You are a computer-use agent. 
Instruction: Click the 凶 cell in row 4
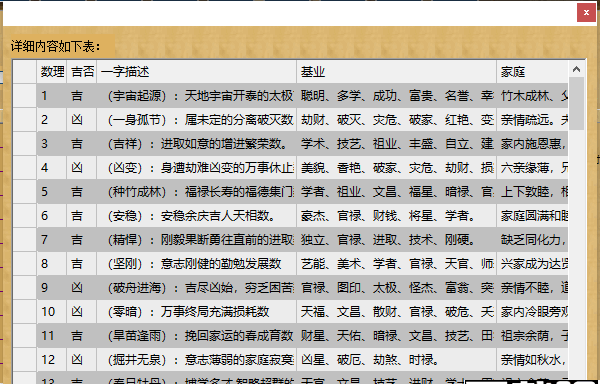(x=82, y=168)
